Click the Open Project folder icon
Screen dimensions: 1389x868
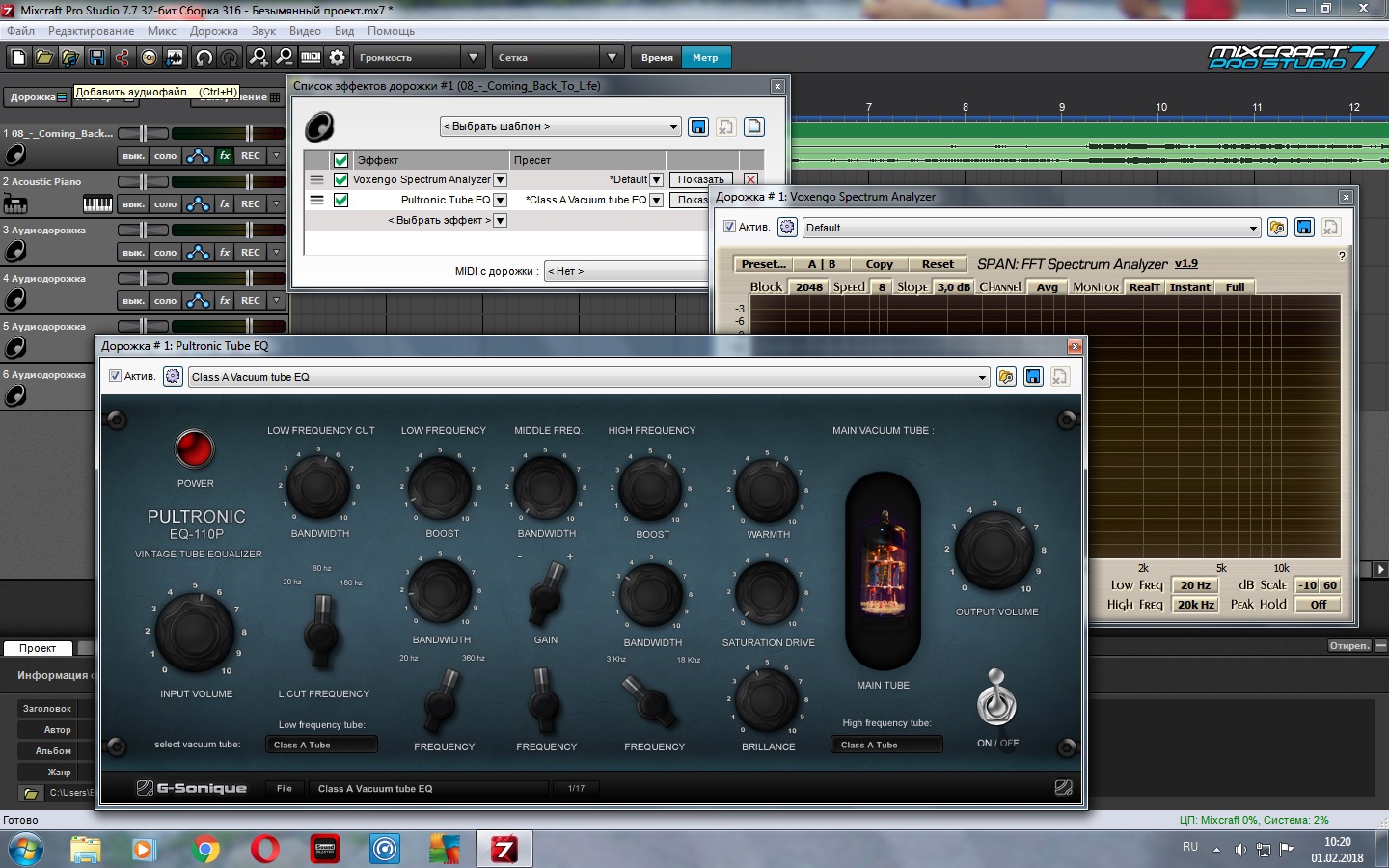pyautogui.click(x=44, y=58)
